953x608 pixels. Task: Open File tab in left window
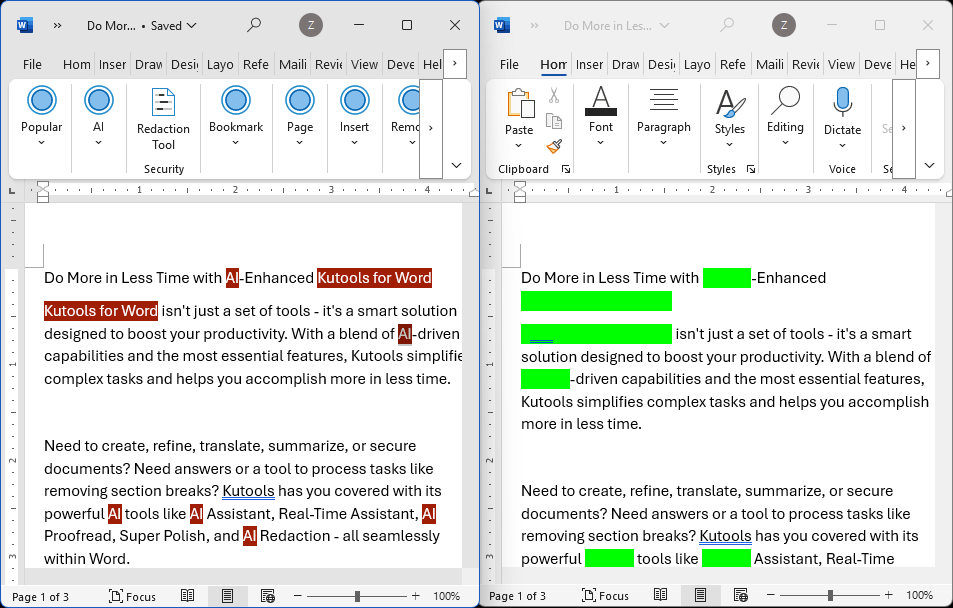tap(32, 64)
